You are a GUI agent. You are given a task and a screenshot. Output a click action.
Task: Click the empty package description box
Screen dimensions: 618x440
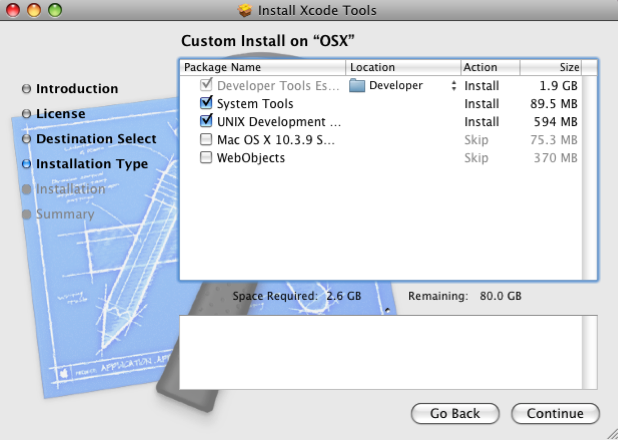(388, 352)
